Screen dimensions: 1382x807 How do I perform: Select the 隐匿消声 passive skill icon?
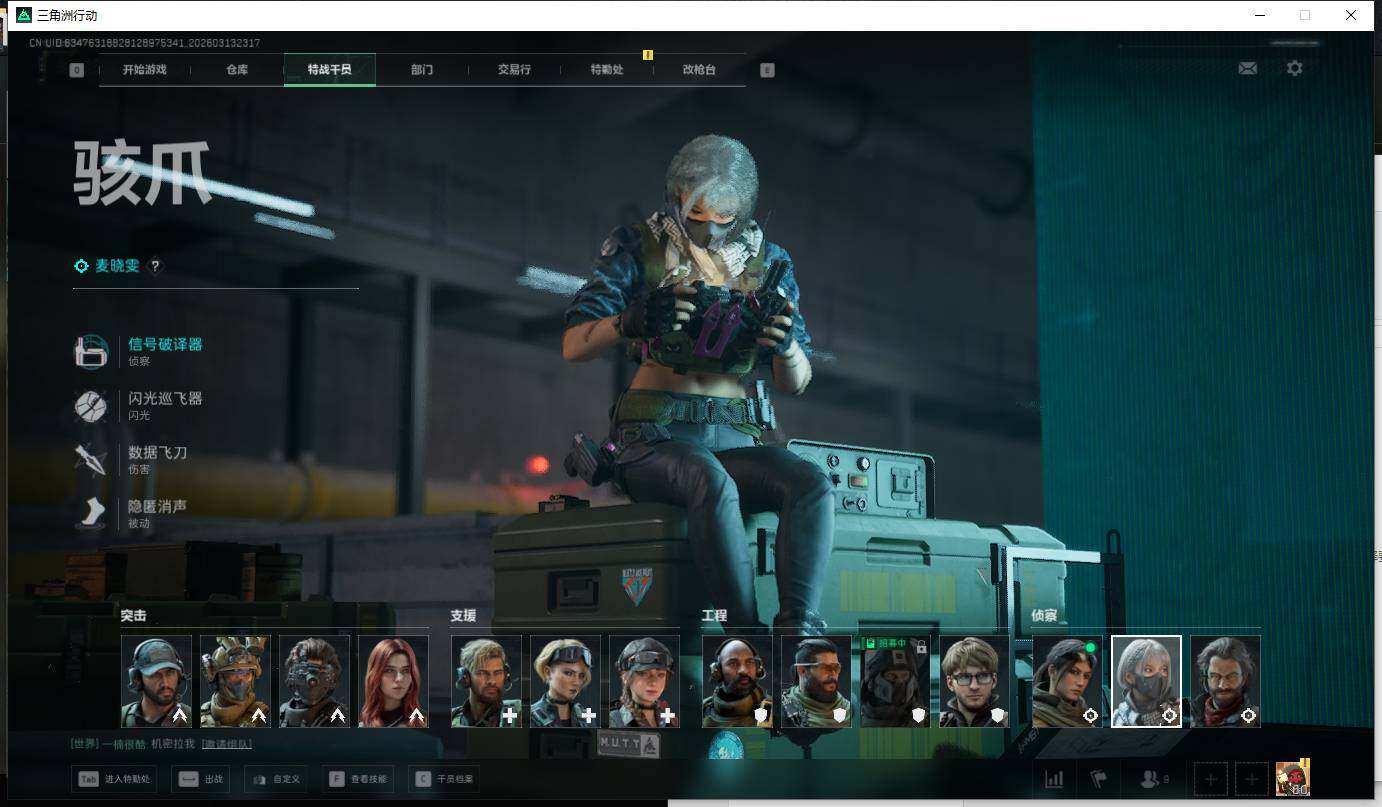(x=91, y=513)
